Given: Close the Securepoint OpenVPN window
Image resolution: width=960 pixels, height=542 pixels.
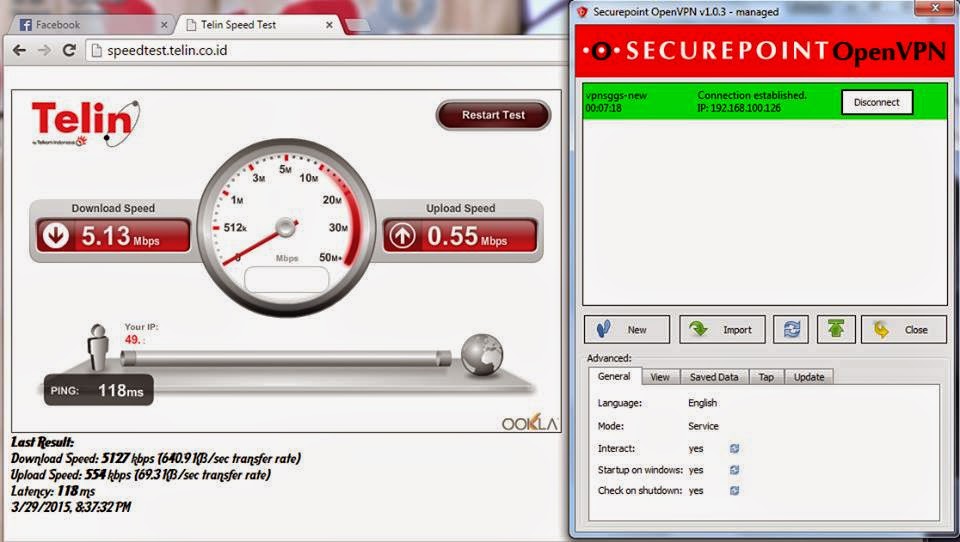Looking at the screenshot, I should pos(935,8).
